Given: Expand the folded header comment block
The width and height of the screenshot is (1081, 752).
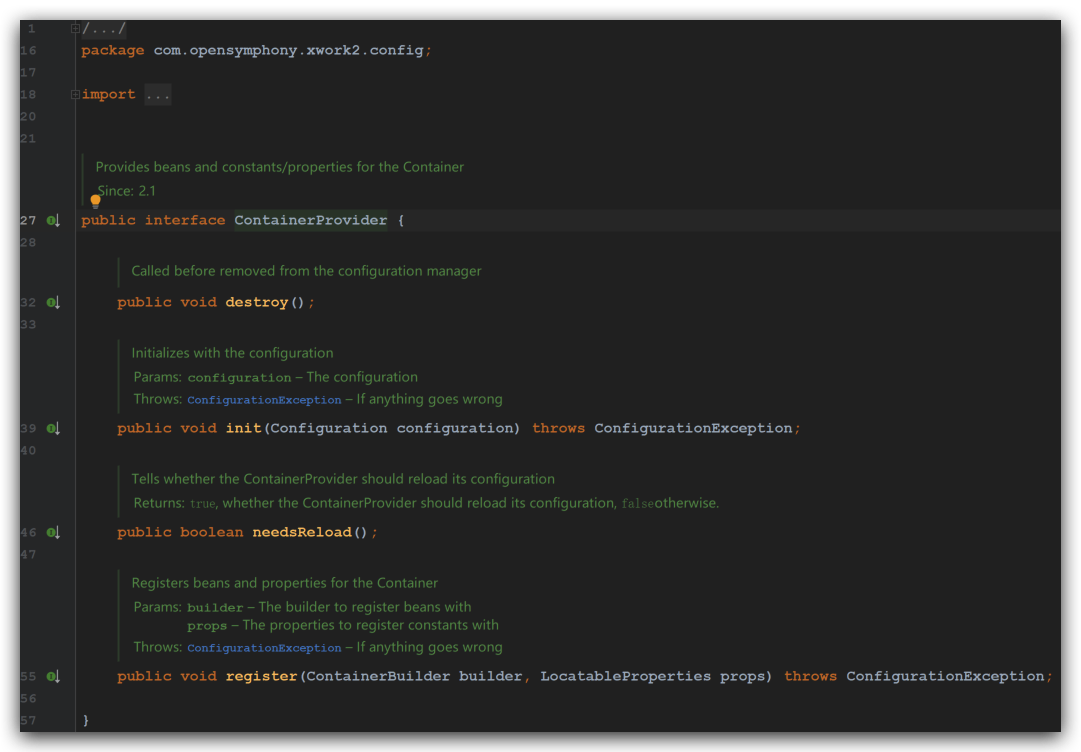Looking at the screenshot, I should click(x=75, y=29).
